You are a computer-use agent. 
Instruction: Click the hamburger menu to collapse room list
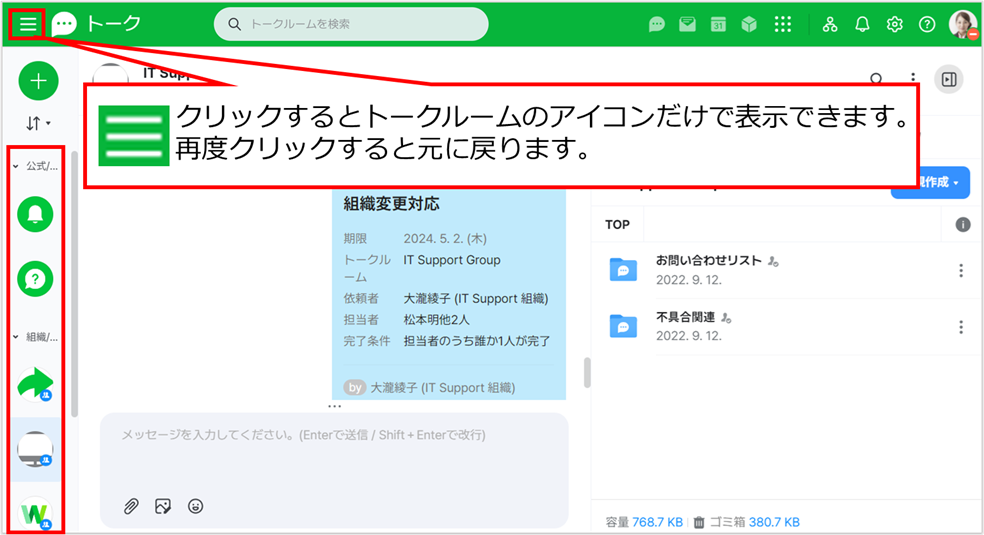point(28,24)
